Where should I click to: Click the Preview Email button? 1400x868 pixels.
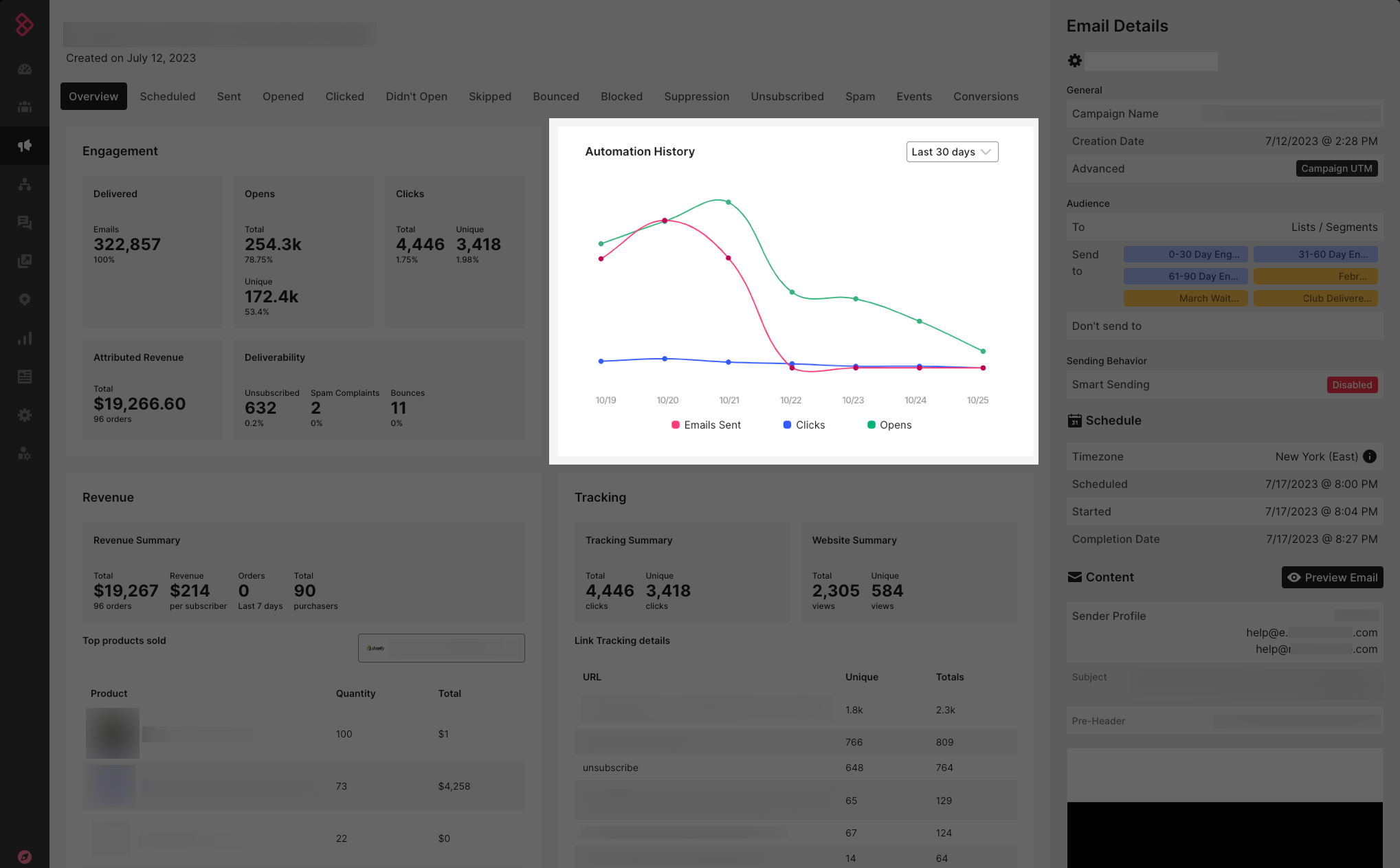[1332, 577]
